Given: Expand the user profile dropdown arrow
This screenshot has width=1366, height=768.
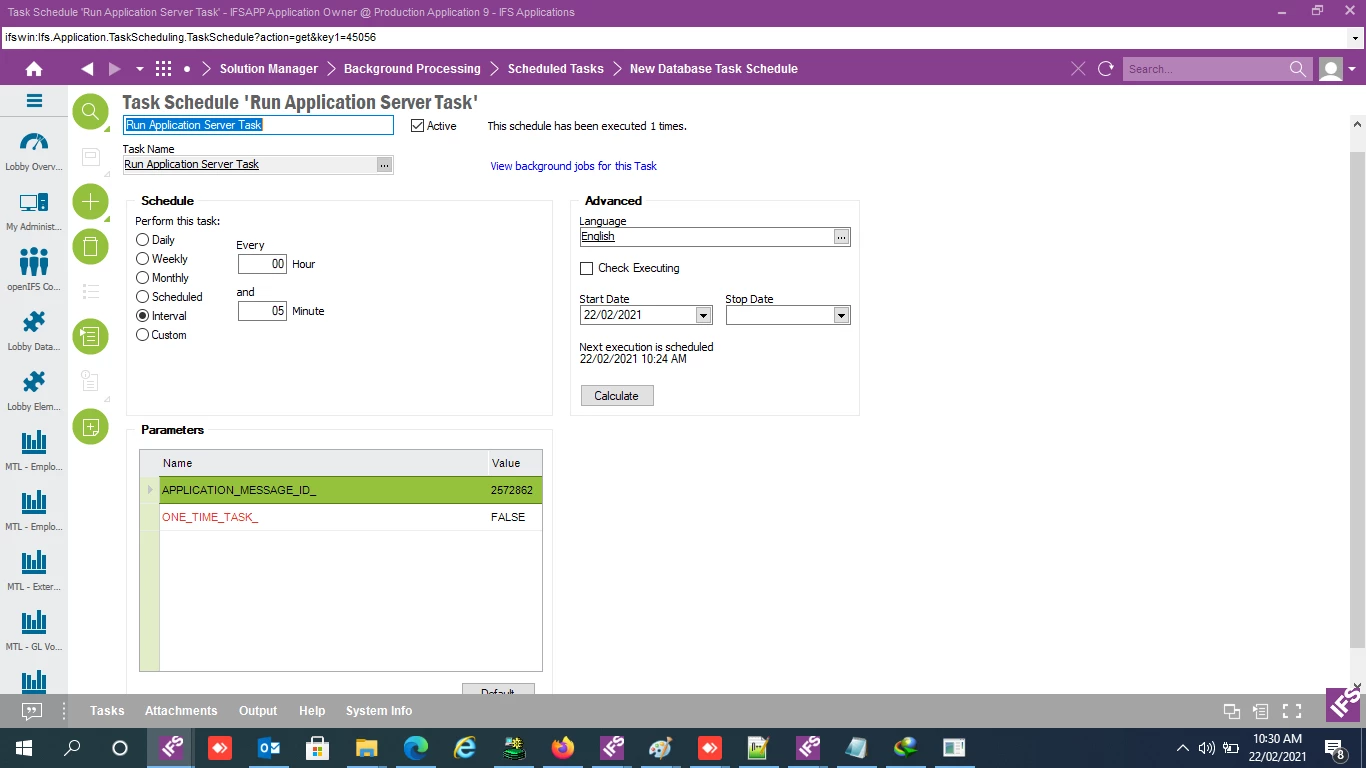Looking at the screenshot, I should tap(1352, 69).
